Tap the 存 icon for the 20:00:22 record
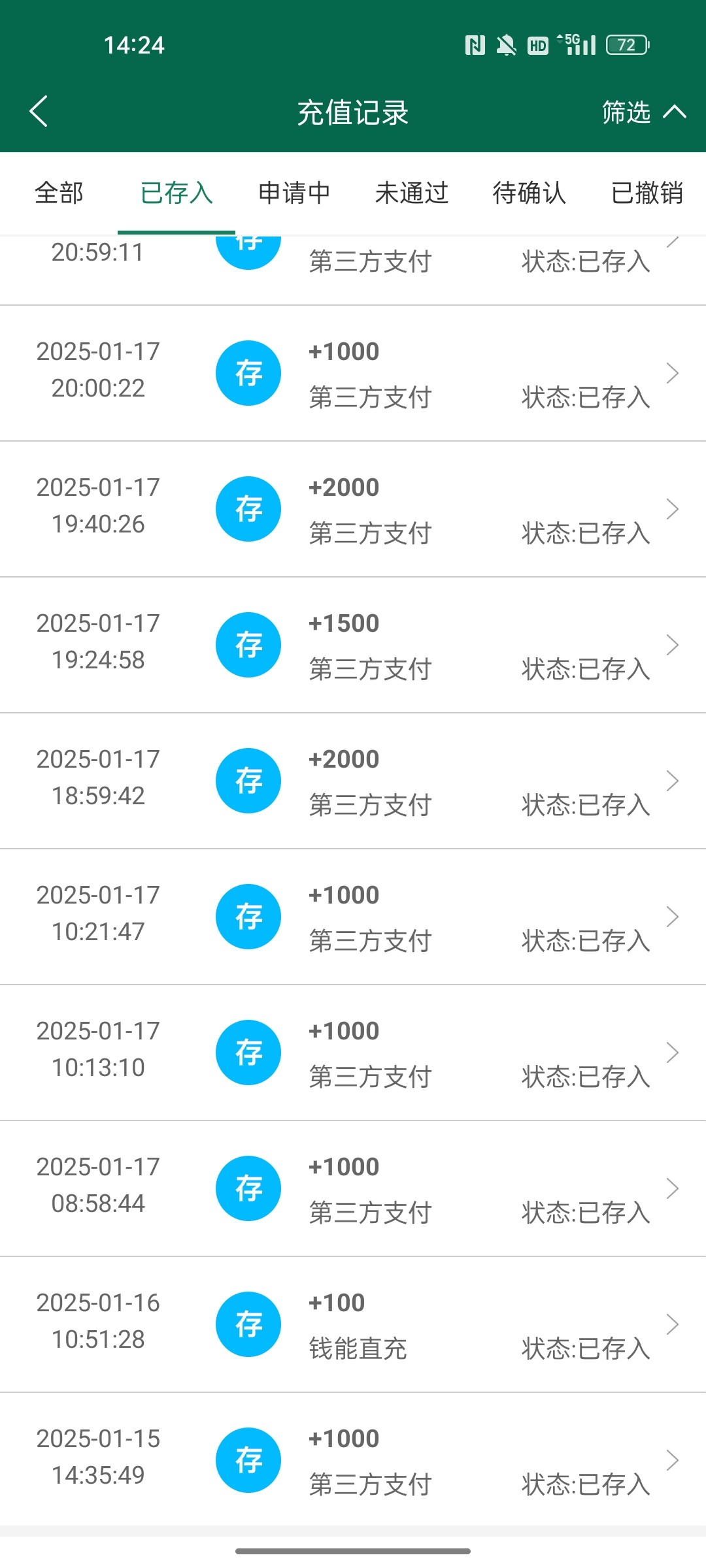This screenshot has width=706, height=1568. (248, 373)
